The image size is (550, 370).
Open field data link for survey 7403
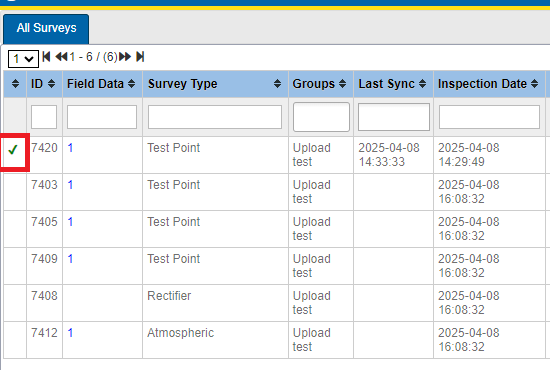(x=70, y=184)
